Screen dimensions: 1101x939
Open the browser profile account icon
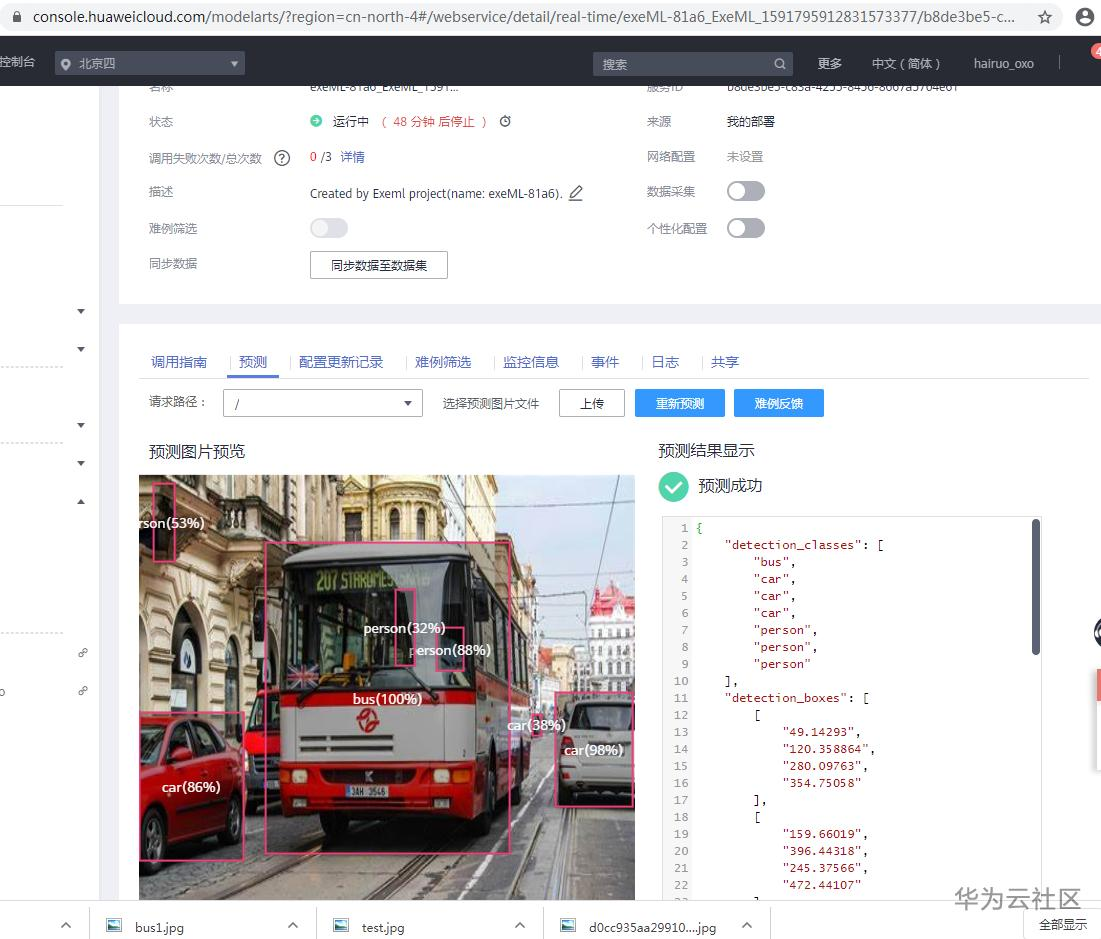[1085, 17]
